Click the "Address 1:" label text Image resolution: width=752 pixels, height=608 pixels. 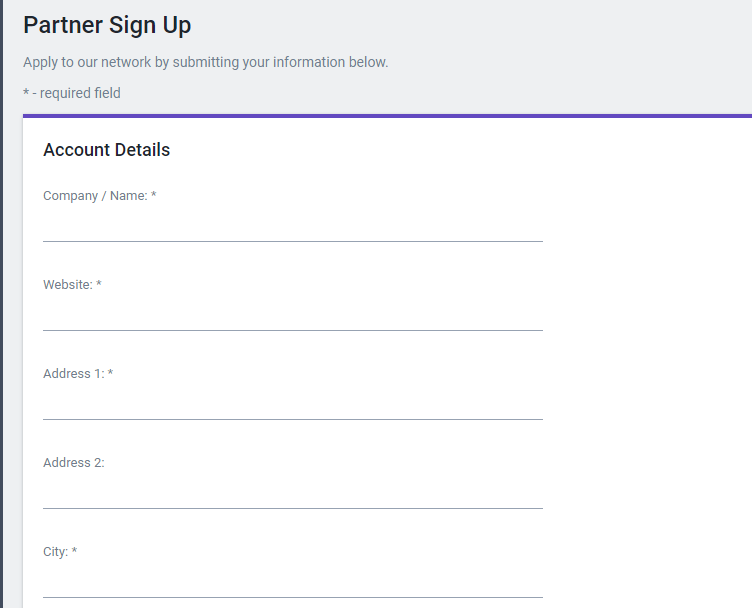click(73, 374)
